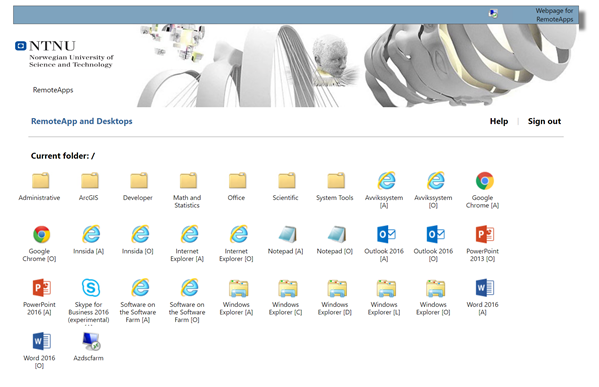Click the remote desktop icon in title bar
The image size is (599, 387).
[x=493, y=14]
